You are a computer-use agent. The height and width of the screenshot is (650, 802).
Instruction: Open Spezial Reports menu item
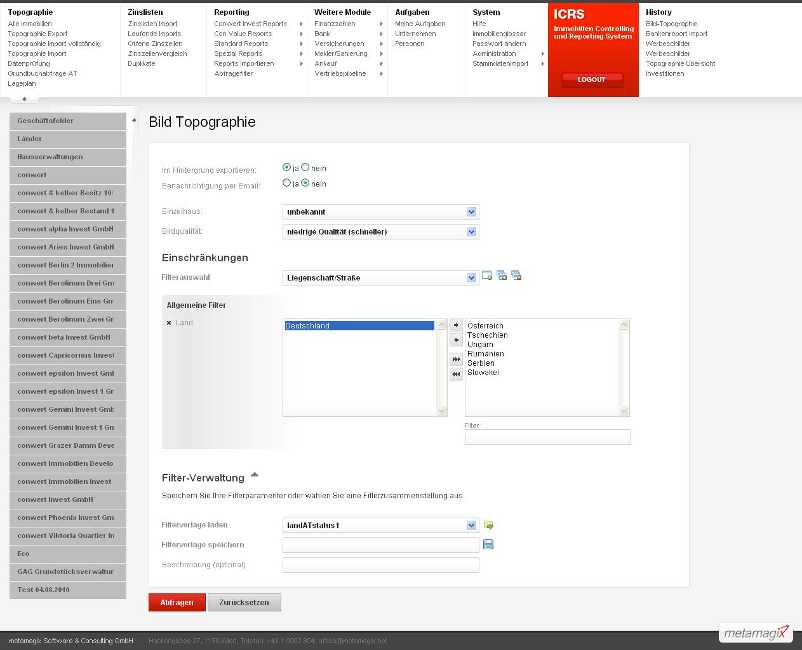(x=238, y=54)
